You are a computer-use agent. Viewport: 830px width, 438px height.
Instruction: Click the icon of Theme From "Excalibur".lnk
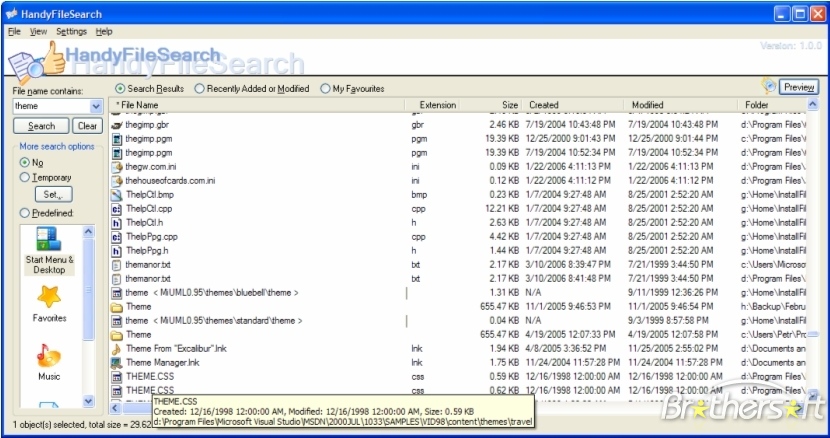click(x=116, y=348)
